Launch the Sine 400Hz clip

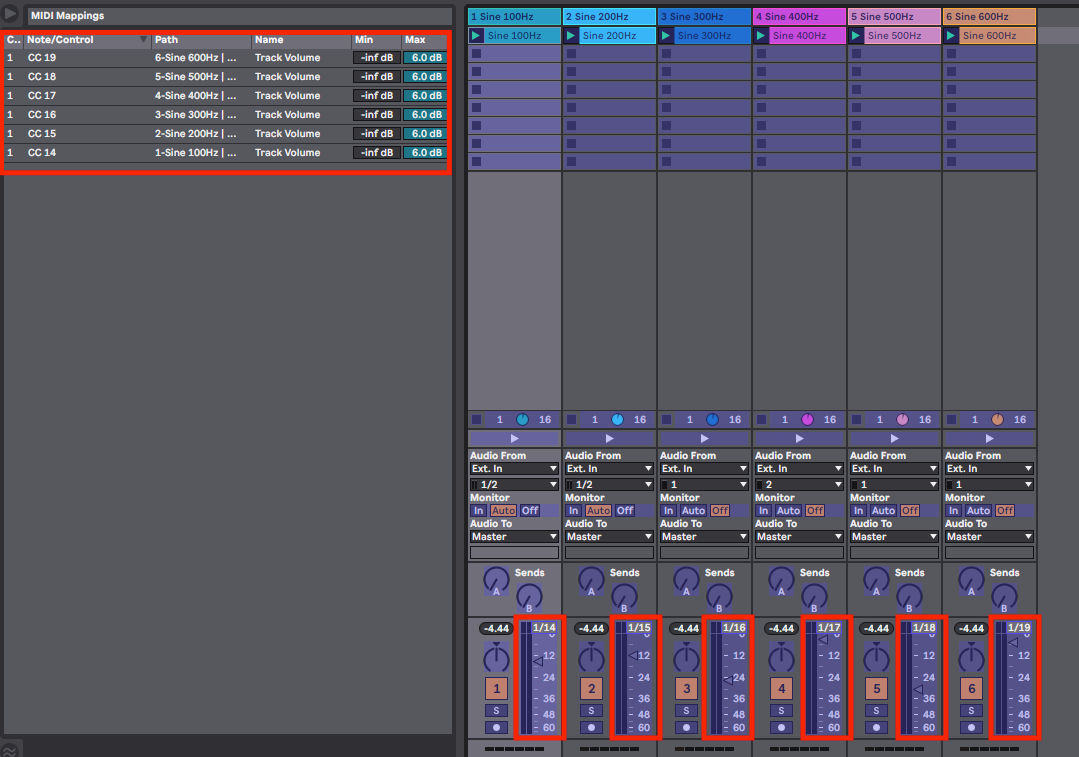761,35
